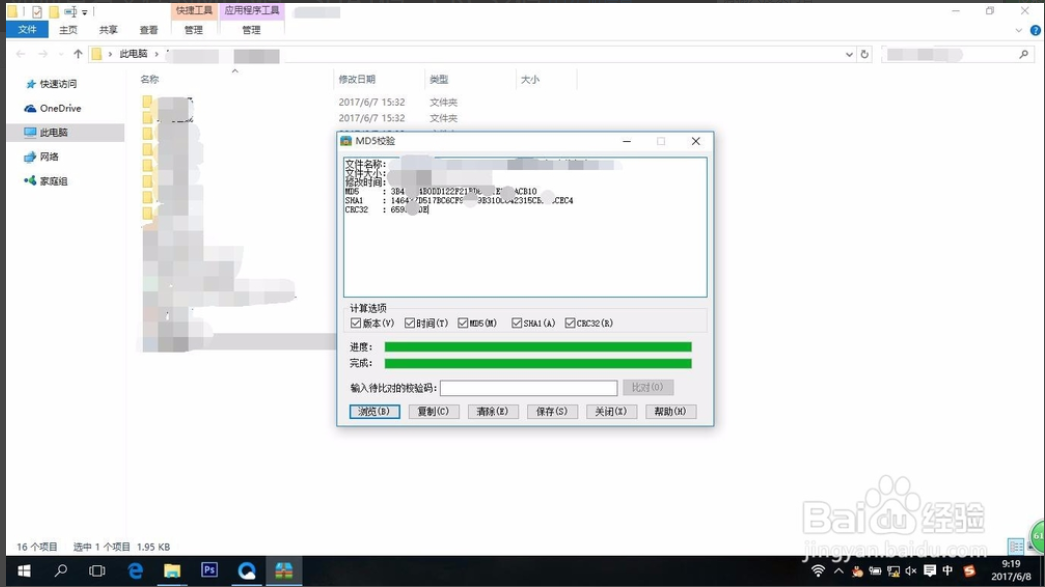1045x587 pixels.
Task: Sort by 名称 column header
Action: pos(150,79)
